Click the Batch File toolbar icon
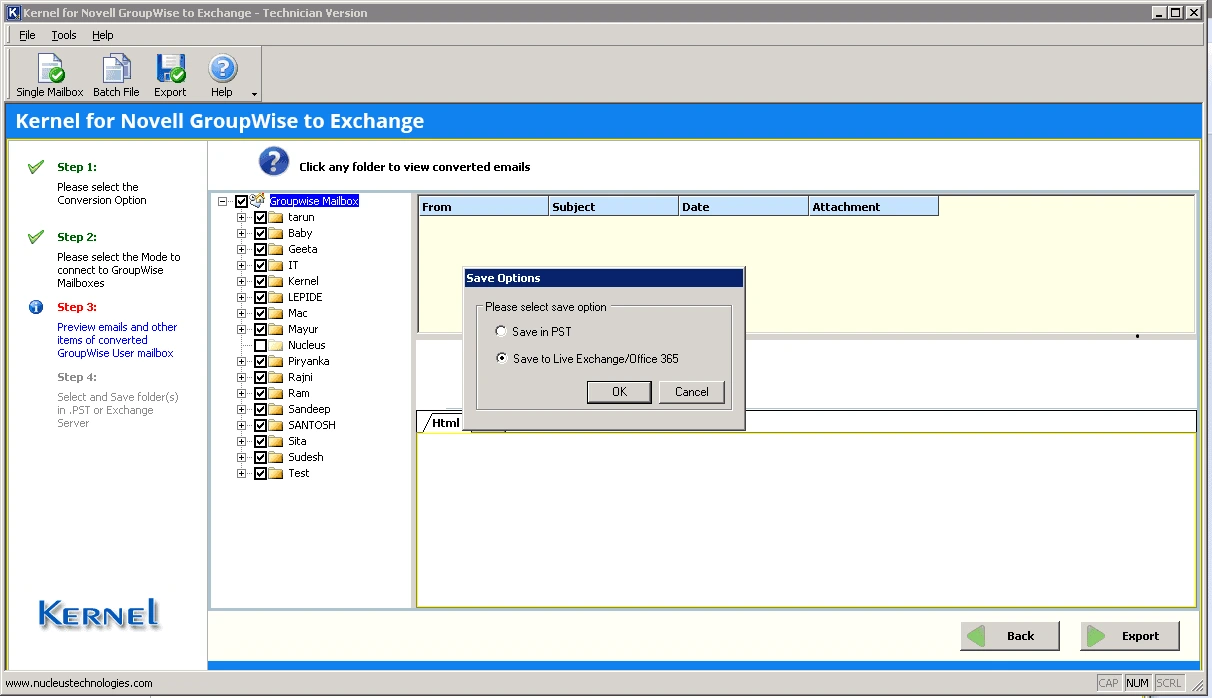Image resolution: width=1212 pixels, height=698 pixels. click(x=116, y=69)
